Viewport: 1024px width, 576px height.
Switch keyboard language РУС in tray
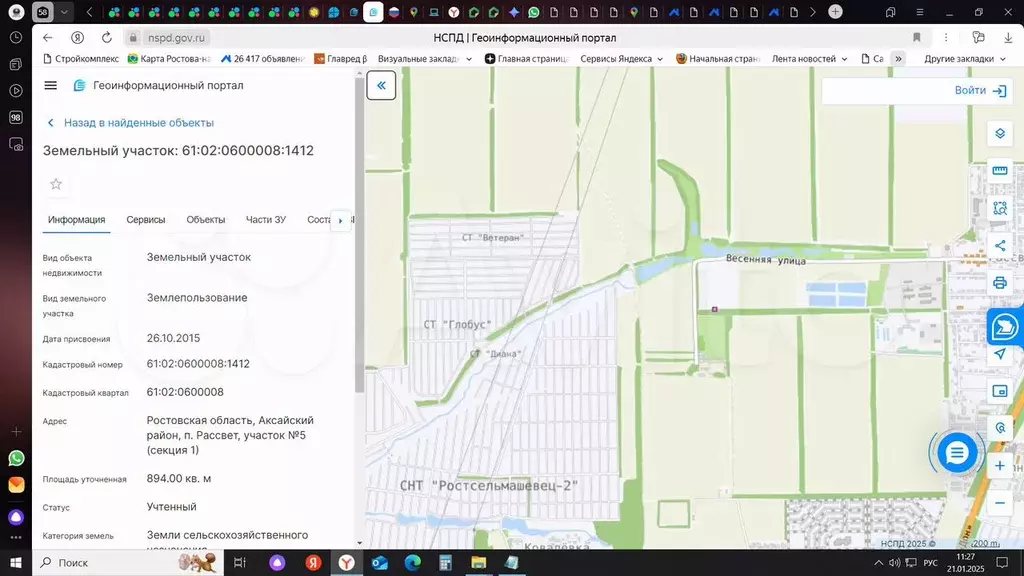pos(931,563)
